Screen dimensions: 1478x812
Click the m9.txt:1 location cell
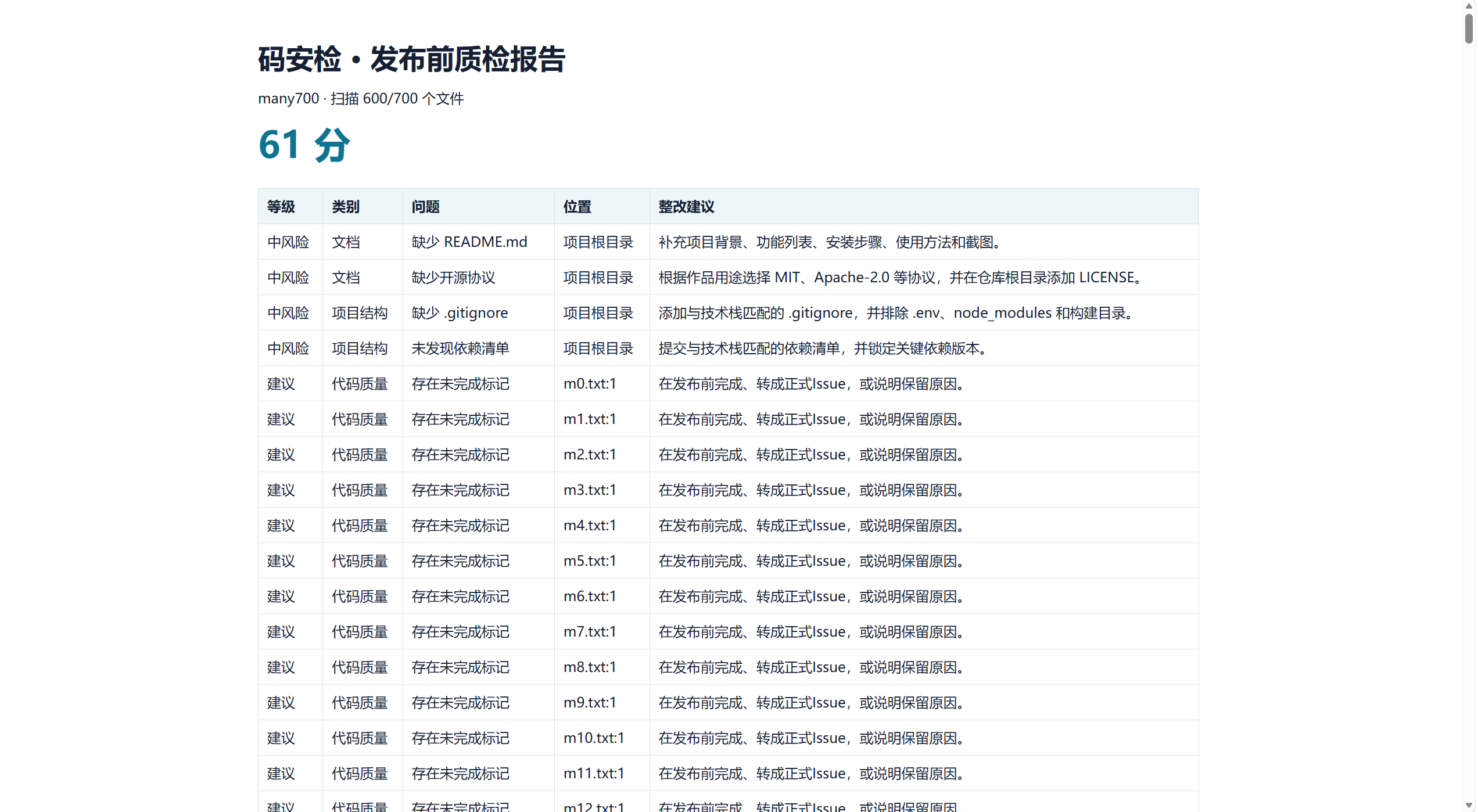(x=602, y=702)
